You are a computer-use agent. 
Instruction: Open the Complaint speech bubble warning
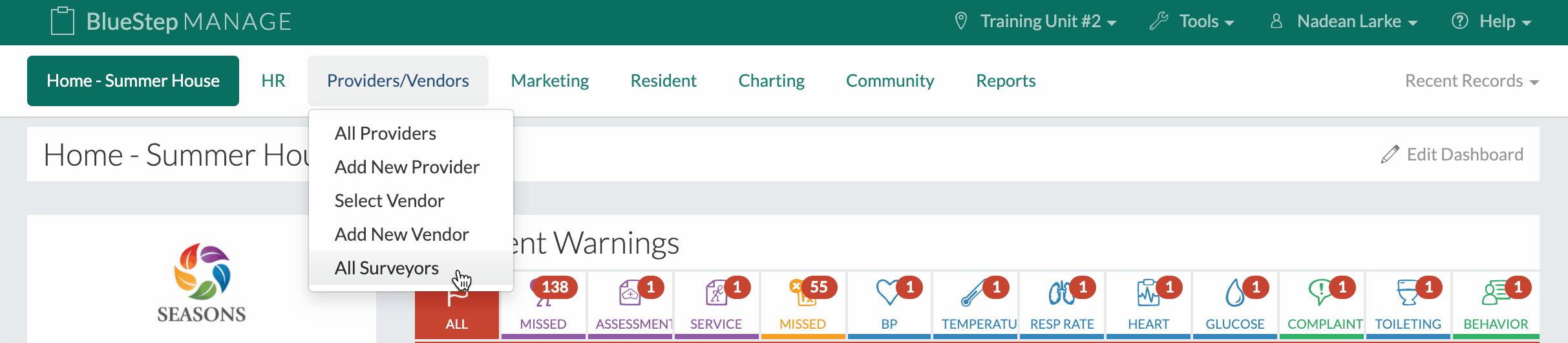1320,293
